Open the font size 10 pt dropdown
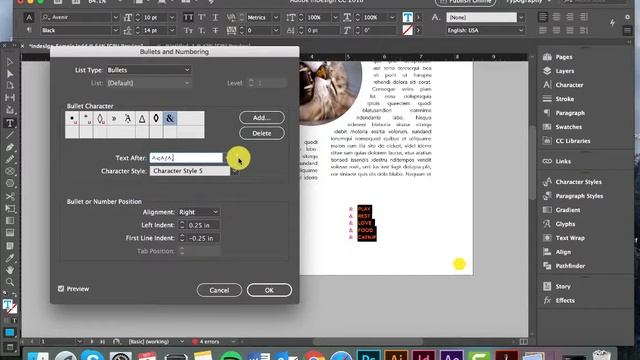Screen dimensions: 640x360 point(172,18)
